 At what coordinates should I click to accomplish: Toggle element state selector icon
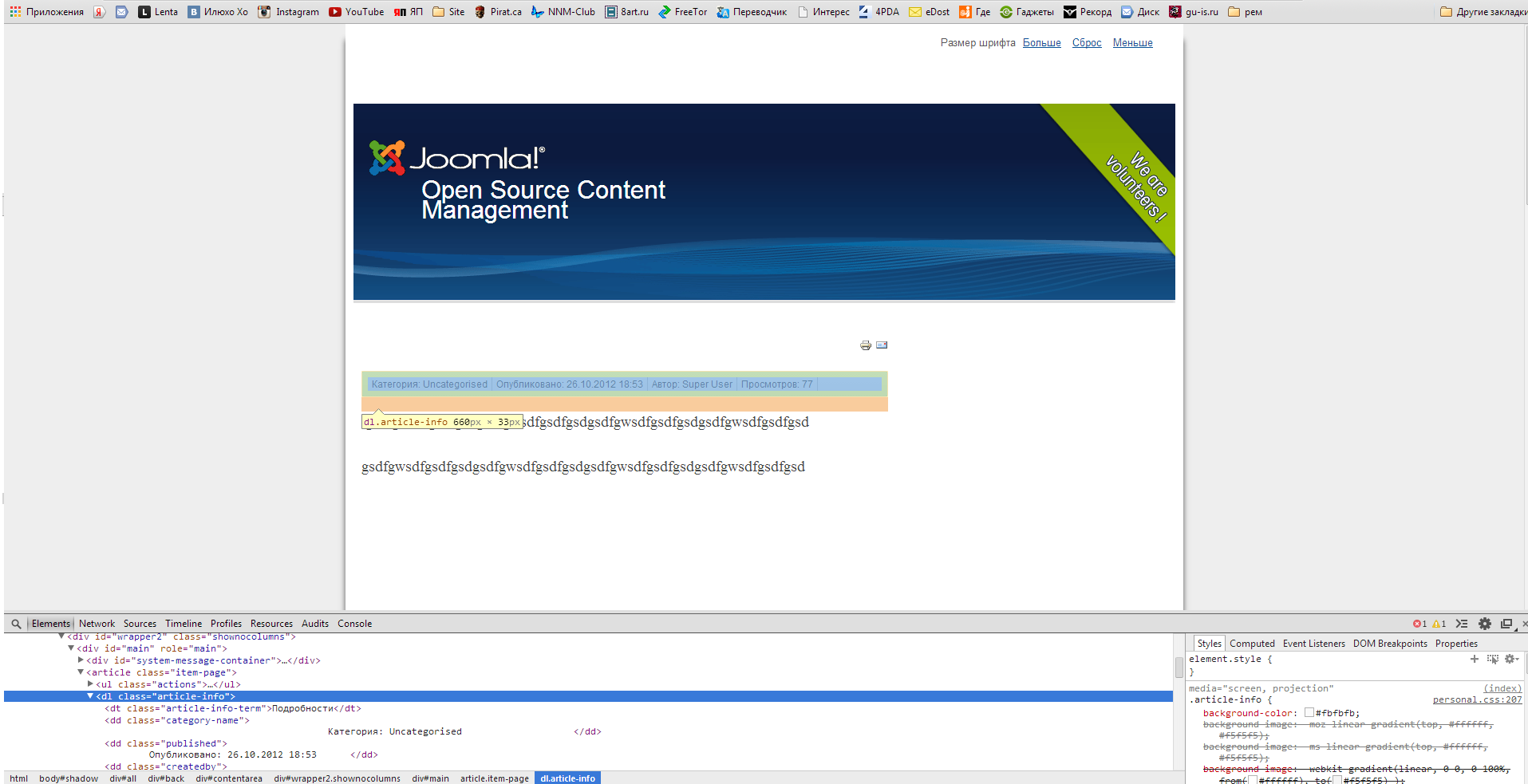1493,659
